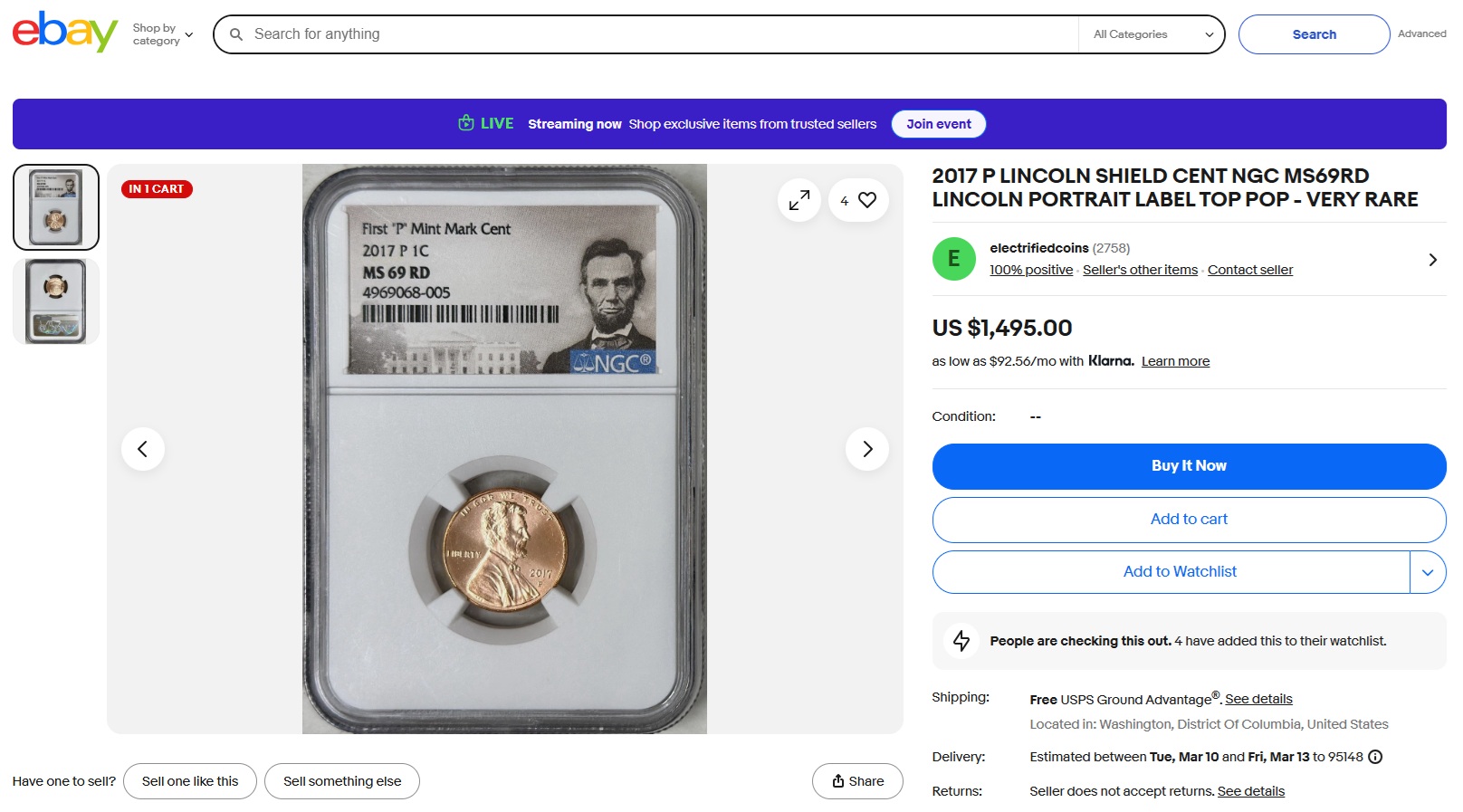Open Klarna Learn more link
This screenshot has width=1463, height=812.
coord(1175,361)
